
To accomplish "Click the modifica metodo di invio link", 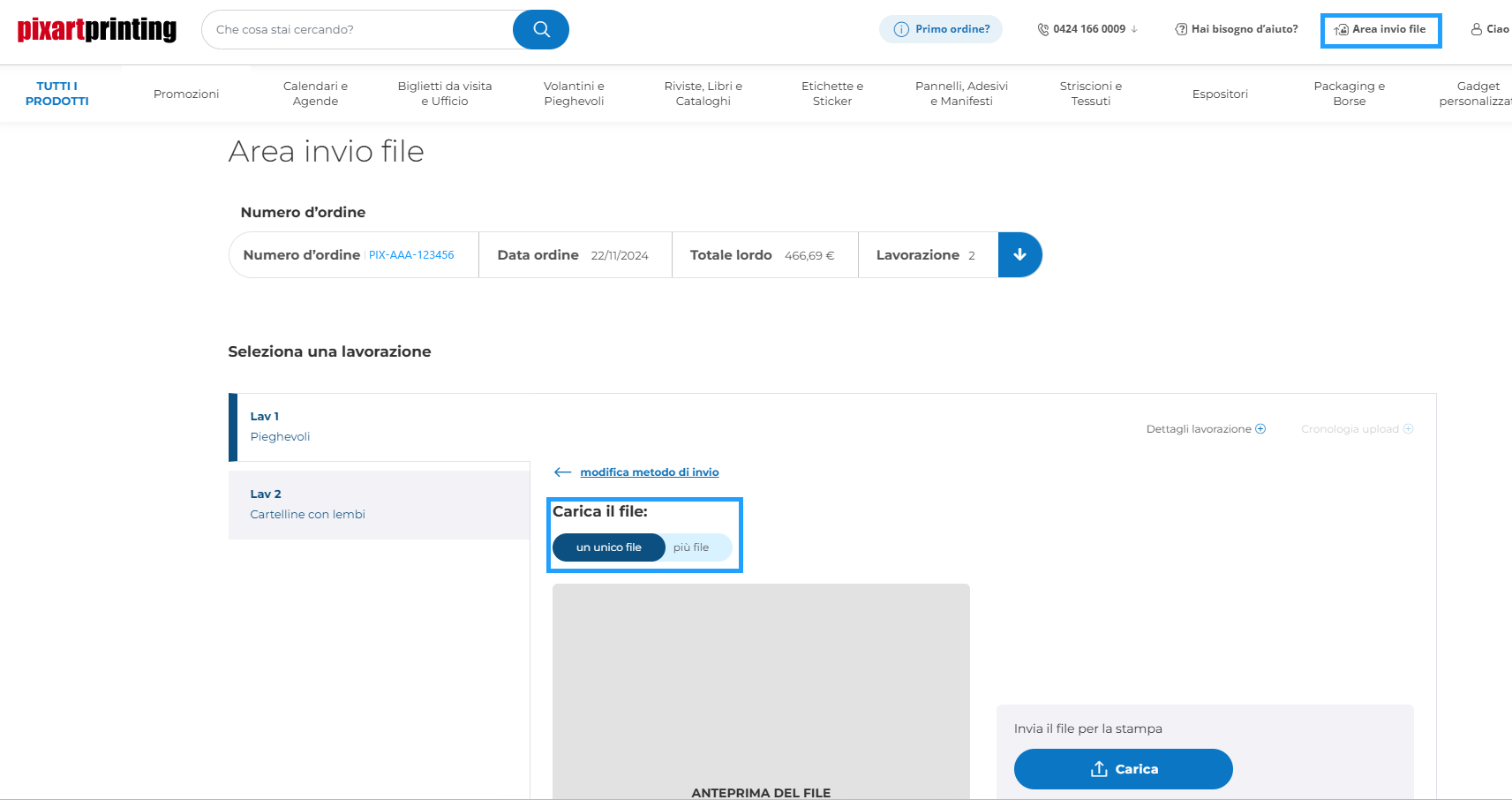I will pos(650,472).
